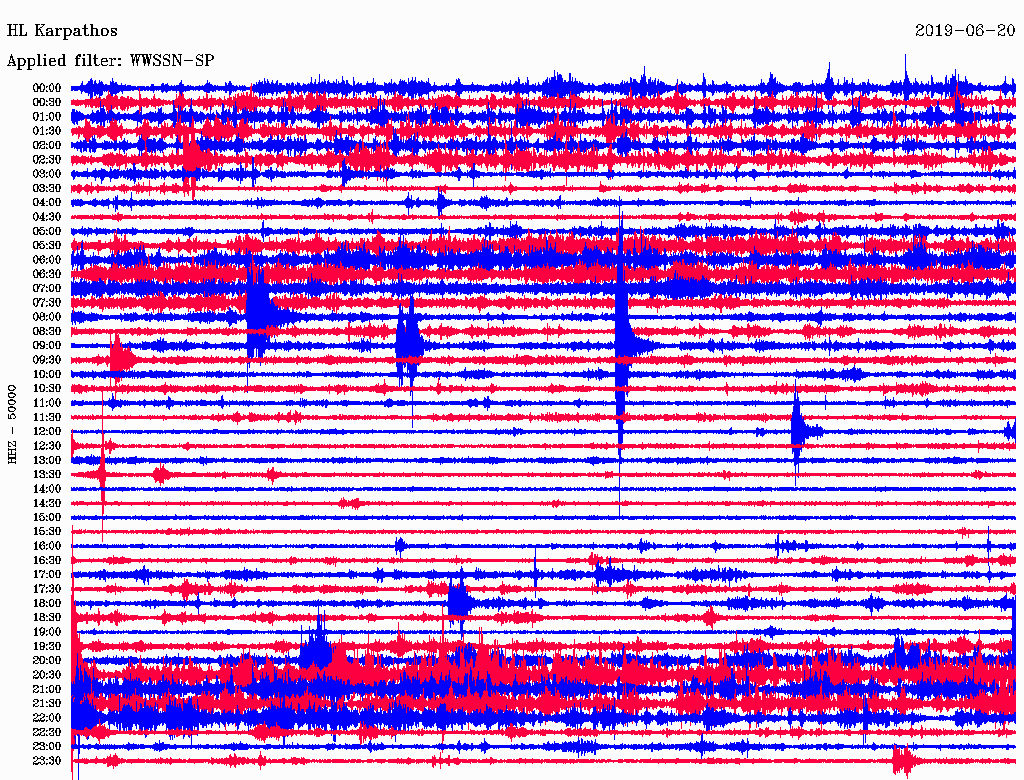Select the 13:00 time label

[47, 460]
